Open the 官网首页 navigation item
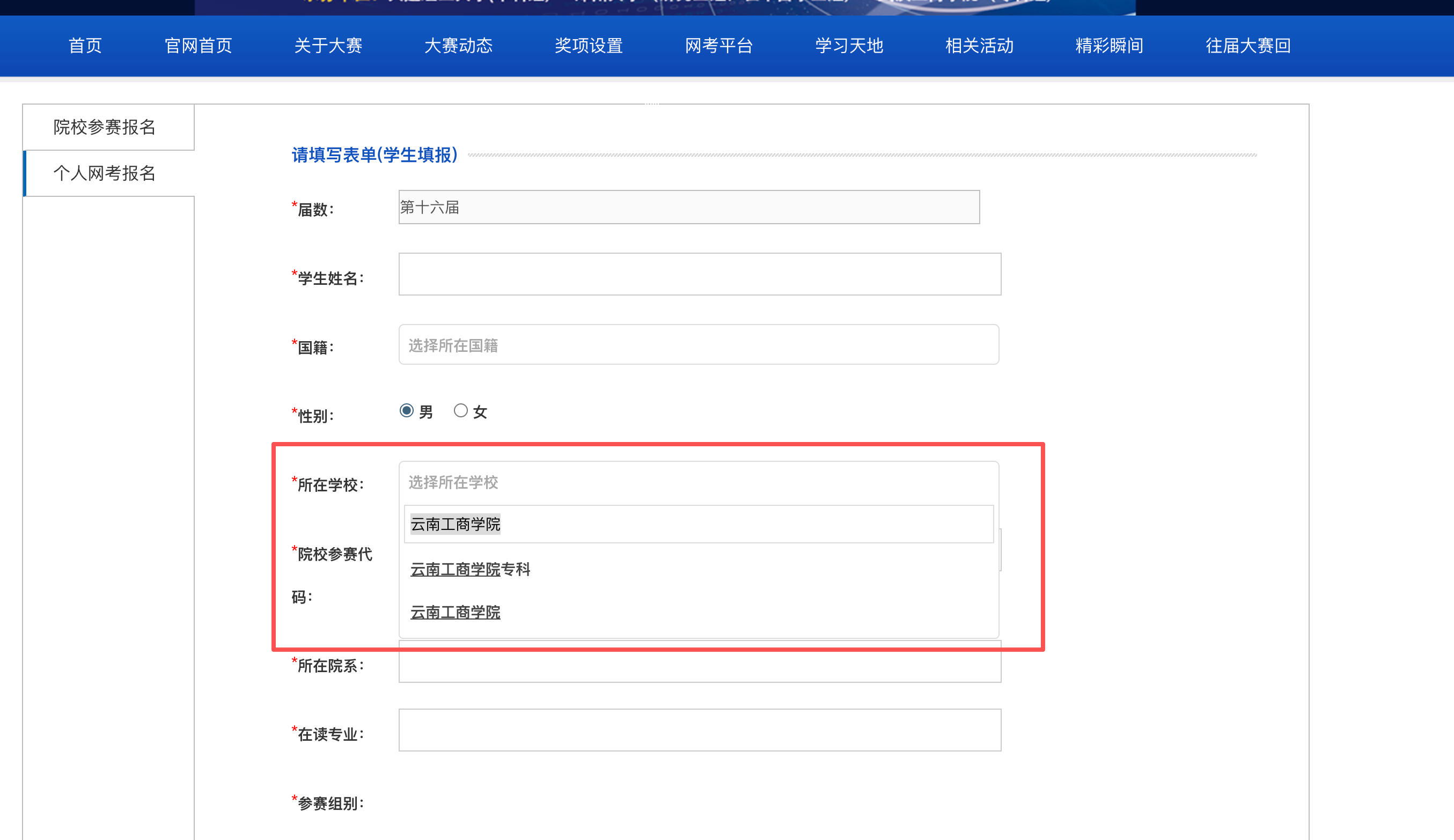 [x=198, y=46]
